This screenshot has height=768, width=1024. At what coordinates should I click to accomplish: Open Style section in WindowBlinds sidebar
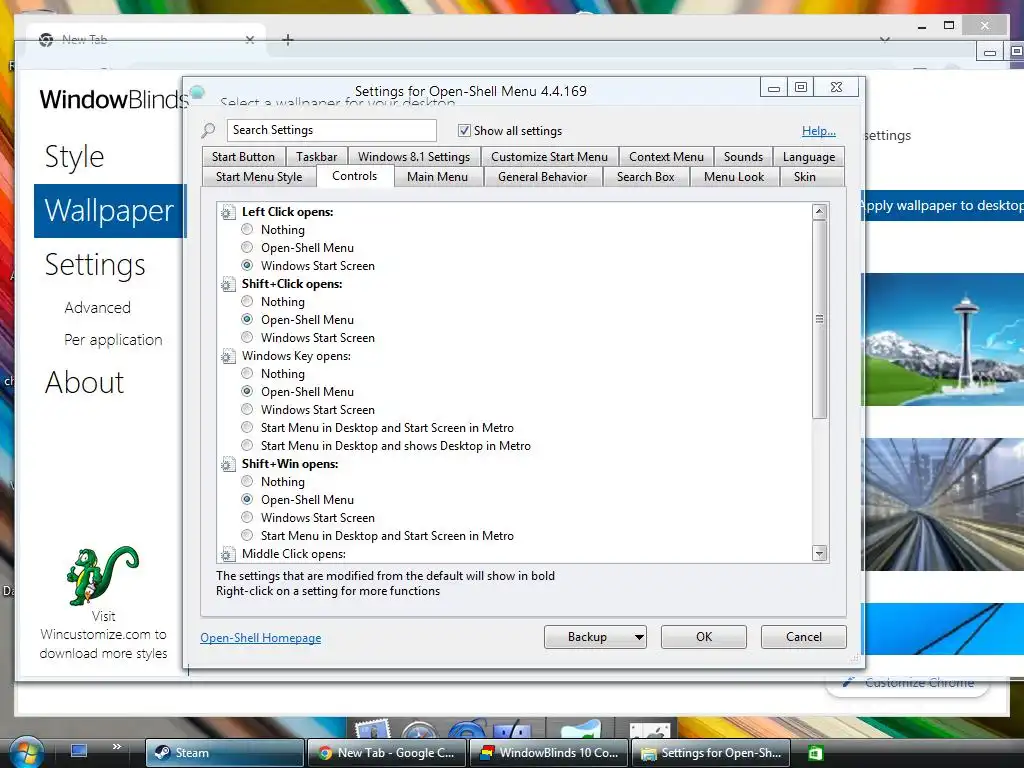(x=74, y=157)
